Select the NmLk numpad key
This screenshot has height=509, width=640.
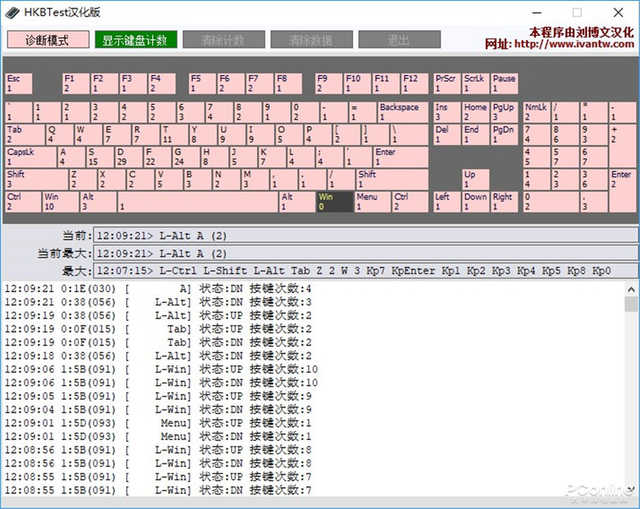[535, 112]
